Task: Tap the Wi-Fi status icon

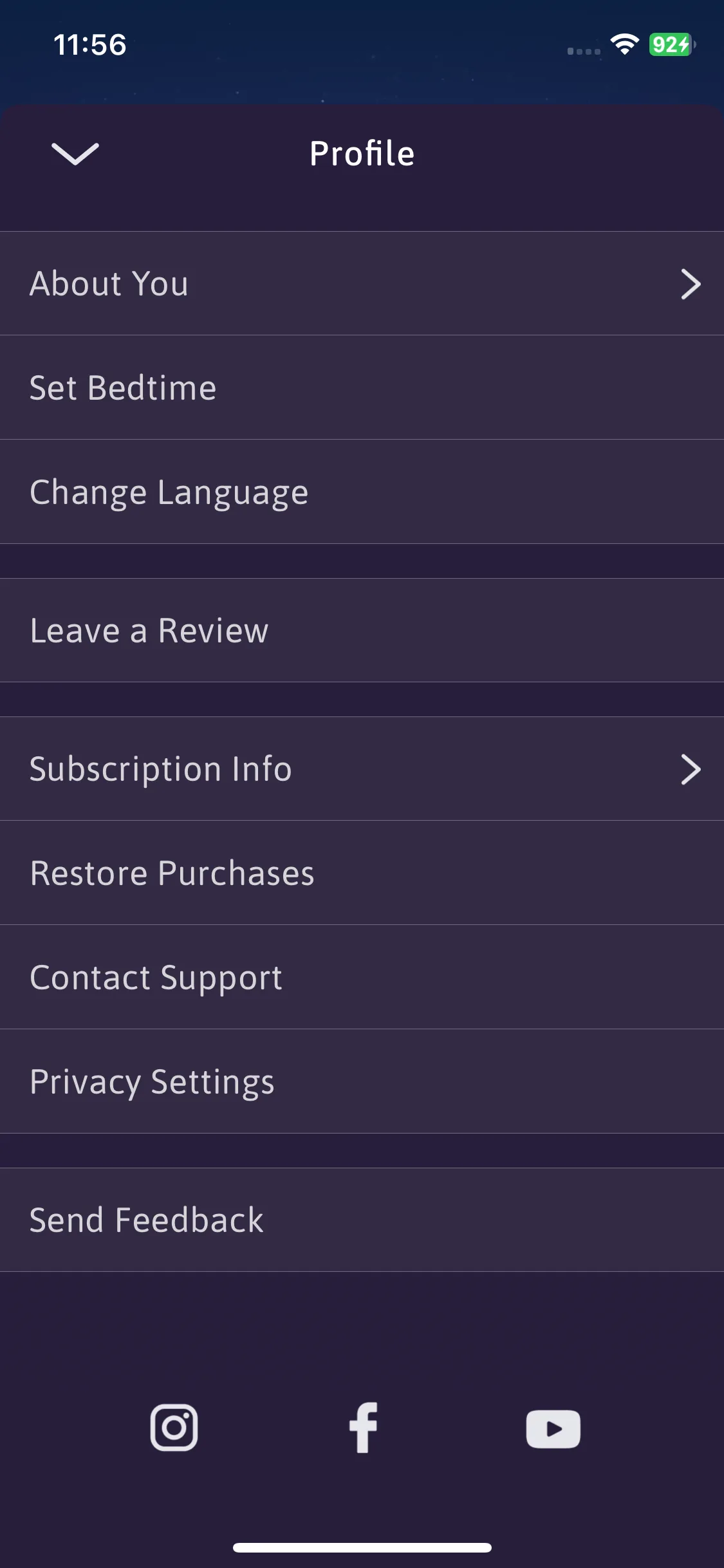Action: [x=624, y=44]
